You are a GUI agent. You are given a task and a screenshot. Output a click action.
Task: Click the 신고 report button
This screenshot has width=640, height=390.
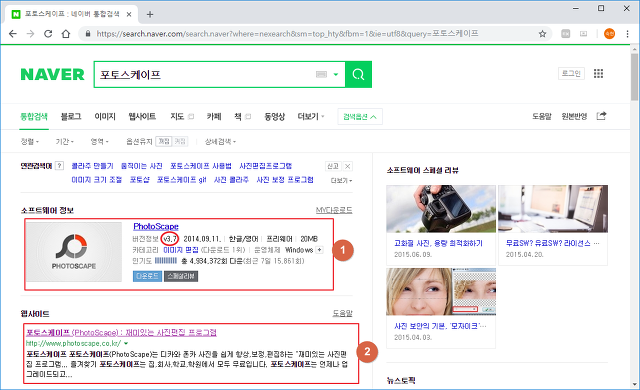(x=333, y=166)
